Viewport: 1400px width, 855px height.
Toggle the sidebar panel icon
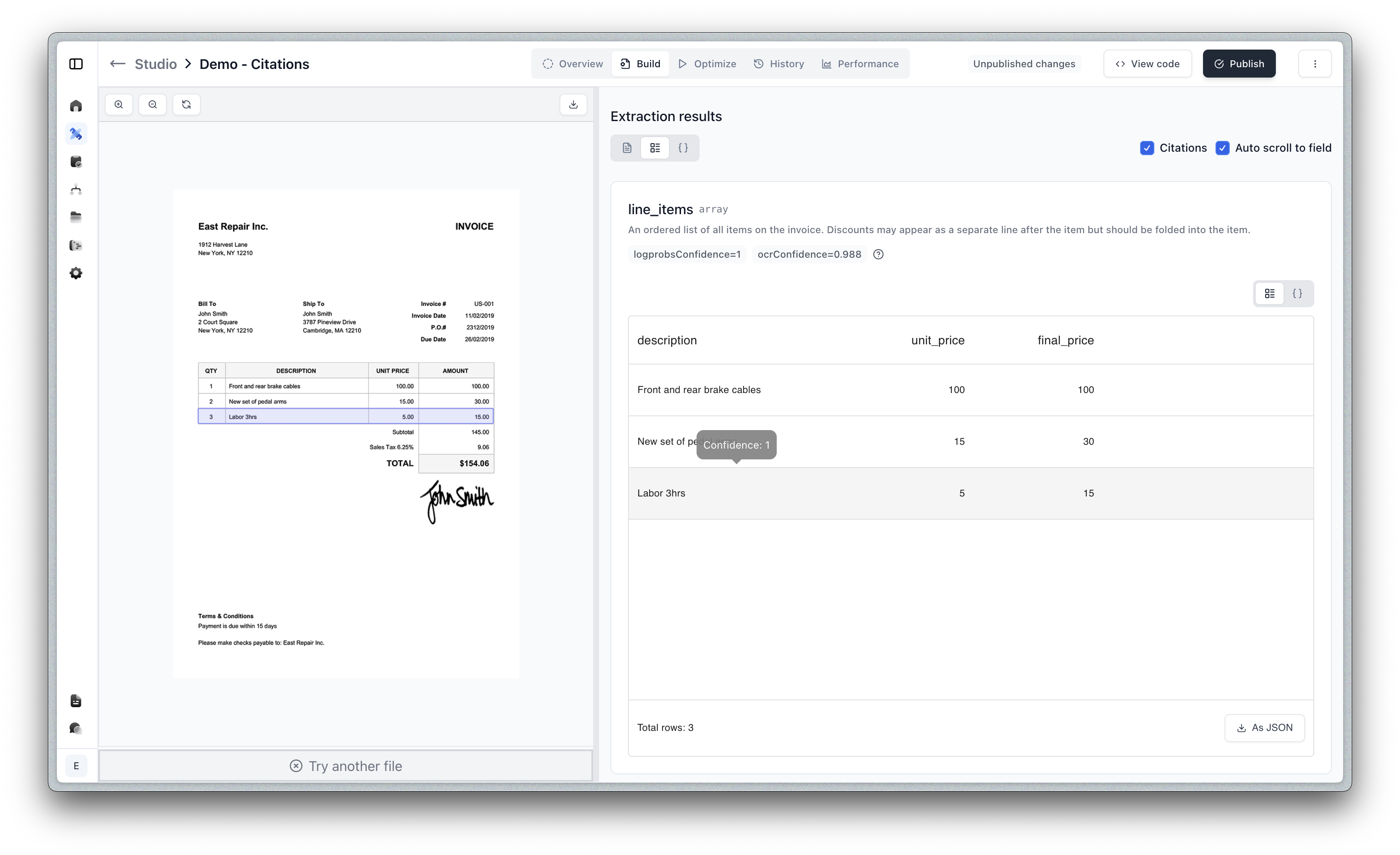(x=76, y=64)
